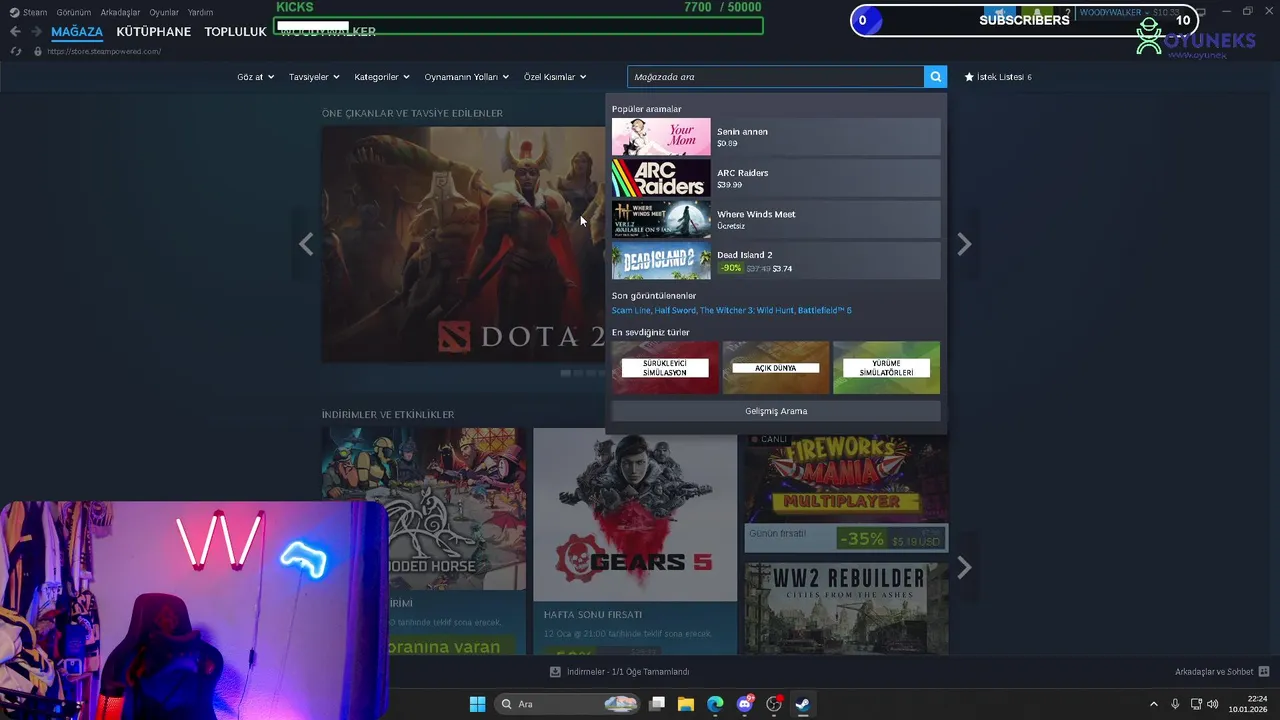
Task: Click the Steam icon in the taskbar
Action: pyautogui.click(x=802, y=704)
